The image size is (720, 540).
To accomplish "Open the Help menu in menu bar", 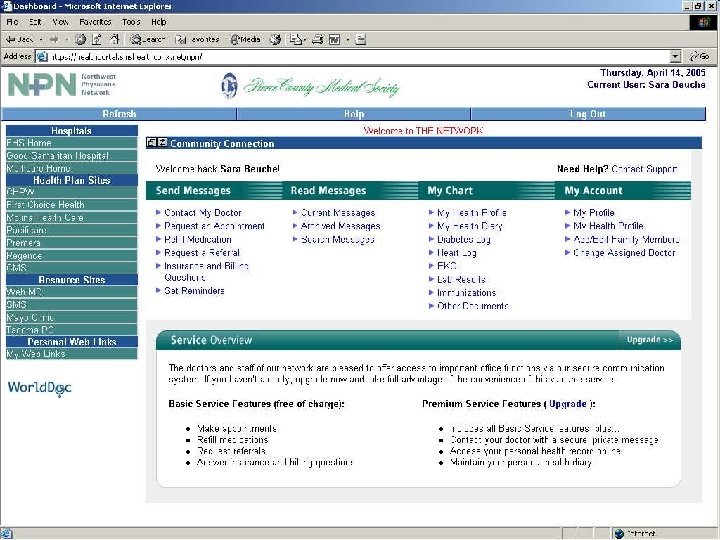I will pos(158,22).
